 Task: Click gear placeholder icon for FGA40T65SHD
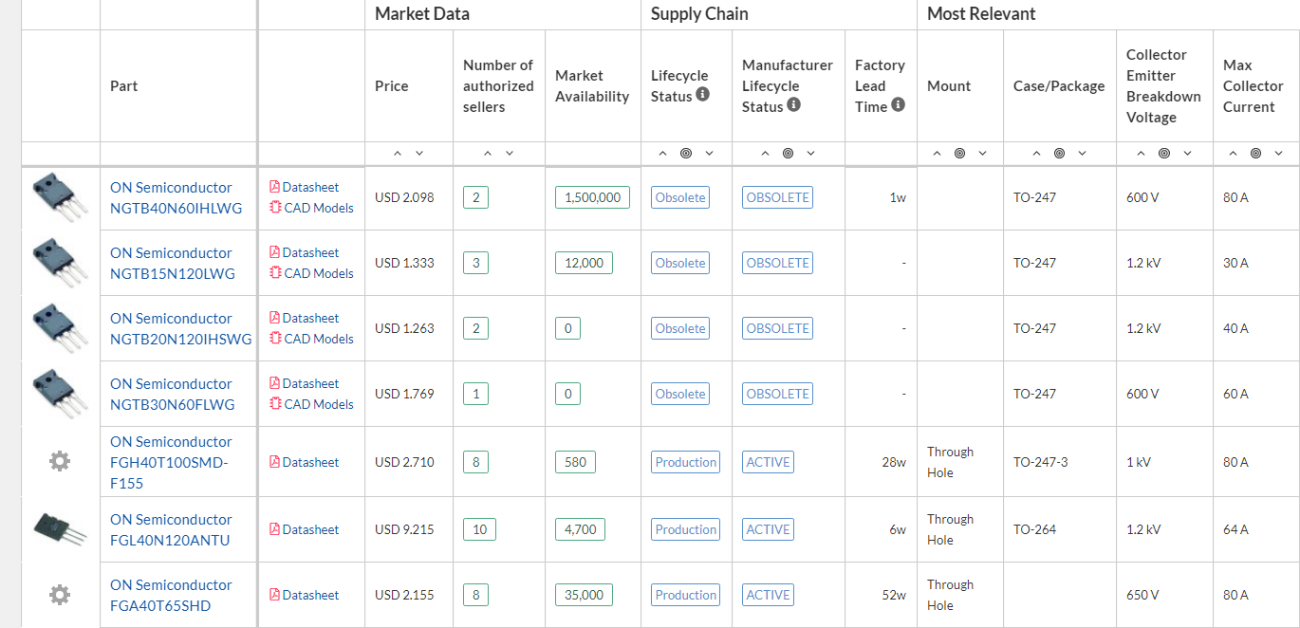click(x=60, y=594)
